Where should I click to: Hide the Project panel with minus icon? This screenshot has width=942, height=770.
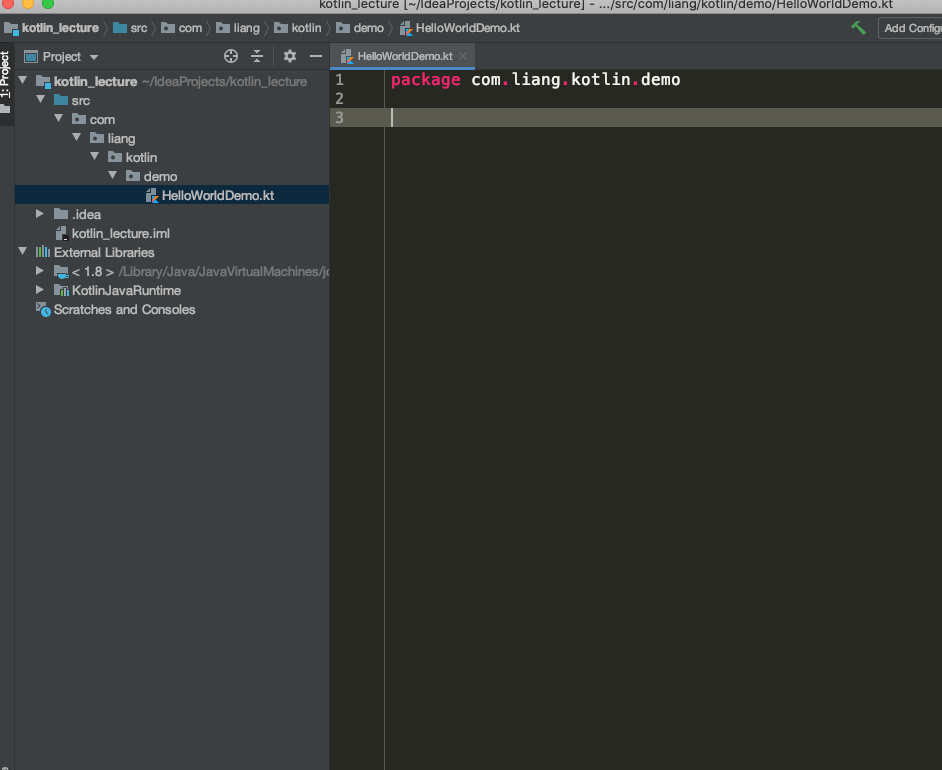point(316,56)
